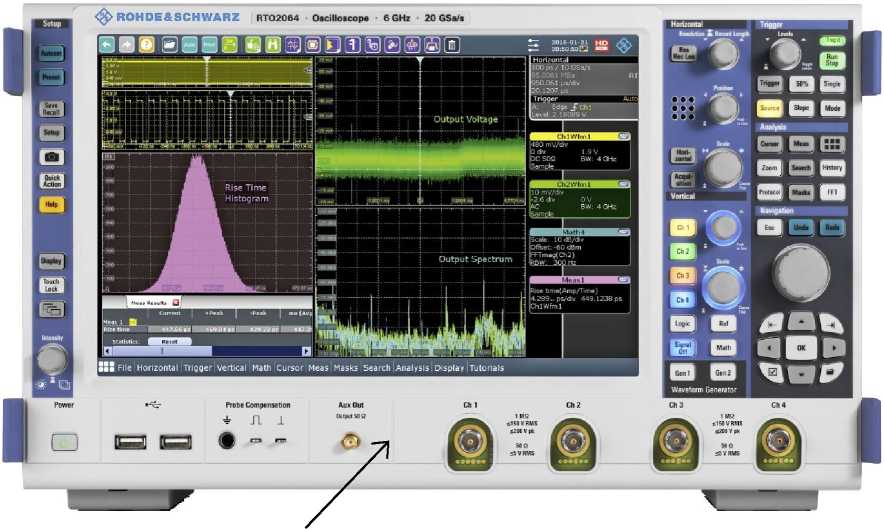This screenshot has width=884, height=529.
Task: Open the folder icon in the top toolbar
Action: pyautogui.click(x=170, y=45)
